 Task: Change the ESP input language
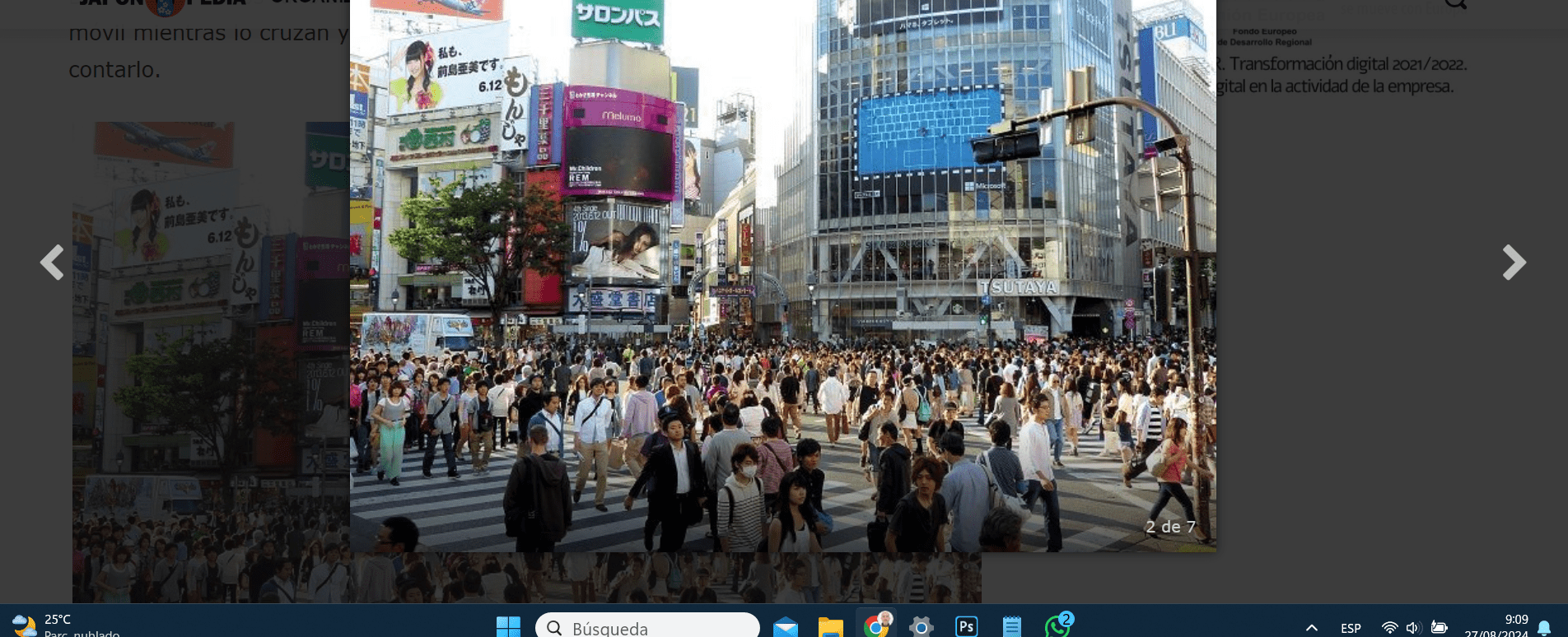click(x=1351, y=628)
